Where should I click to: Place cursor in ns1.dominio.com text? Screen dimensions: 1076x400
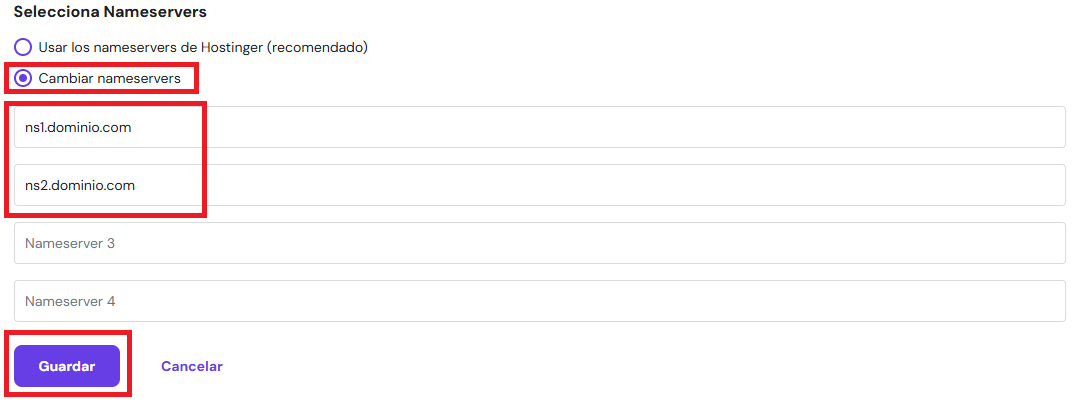tap(79, 128)
